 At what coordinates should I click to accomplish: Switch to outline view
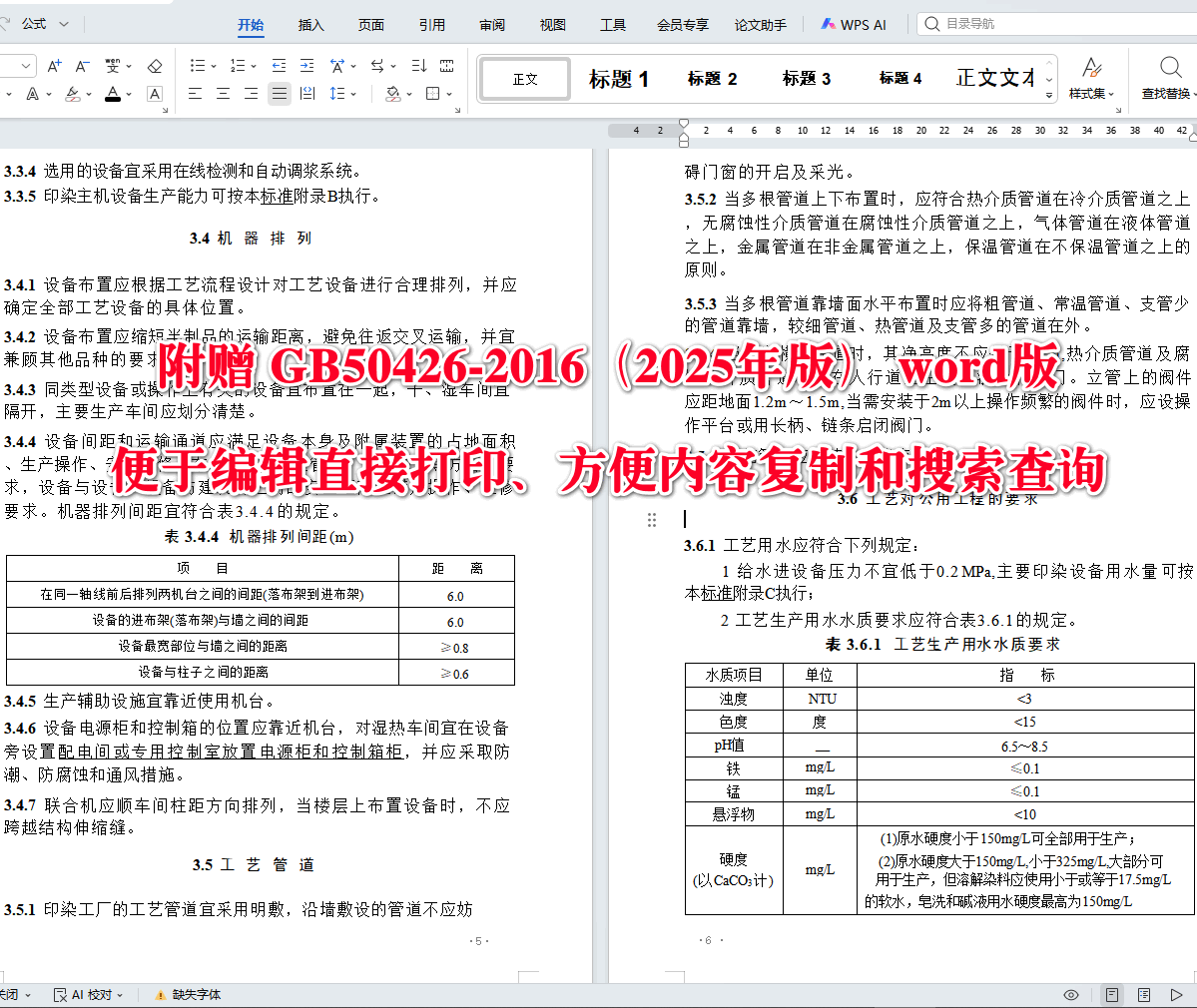pyautogui.click(x=1143, y=994)
